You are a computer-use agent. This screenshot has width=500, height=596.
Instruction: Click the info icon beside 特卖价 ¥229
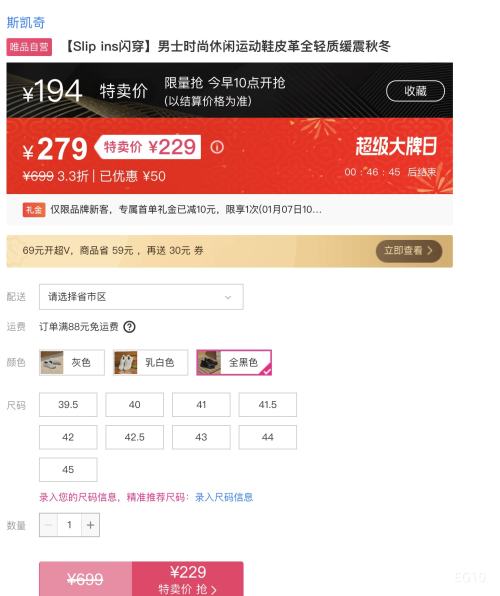pyautogui.click(x=217, y=147)
